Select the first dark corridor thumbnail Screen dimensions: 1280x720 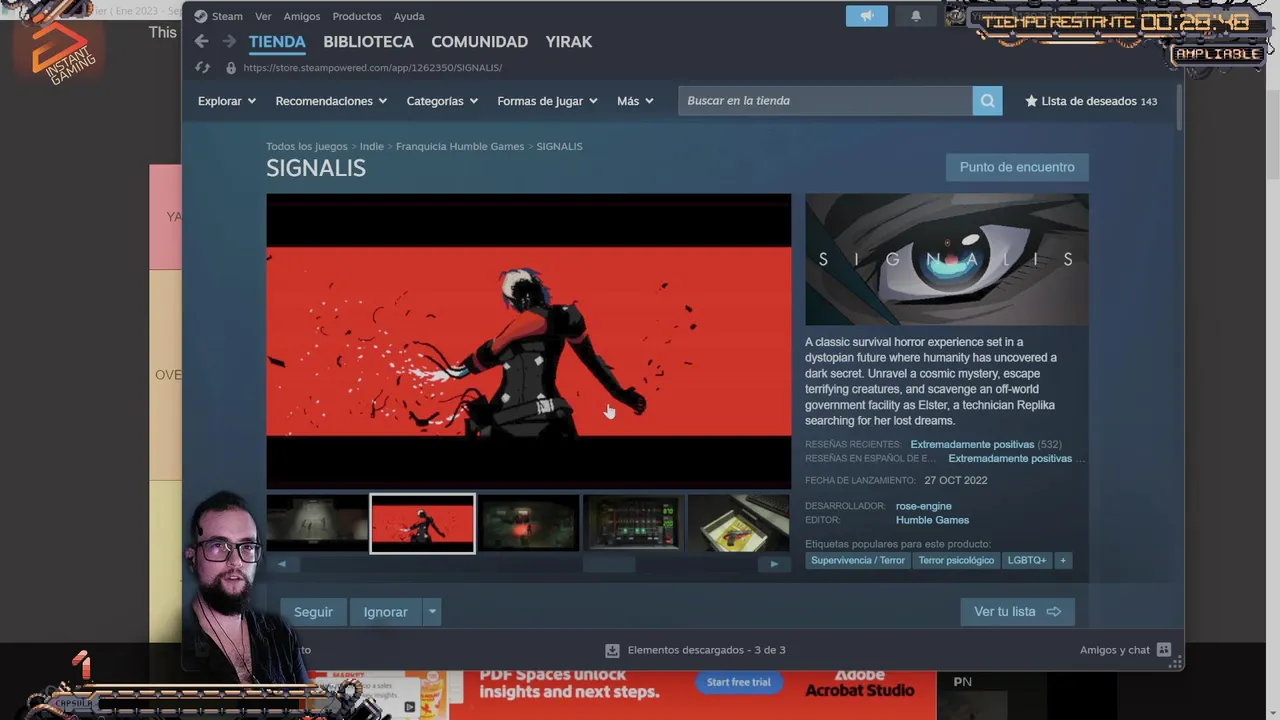click(317, 523)
